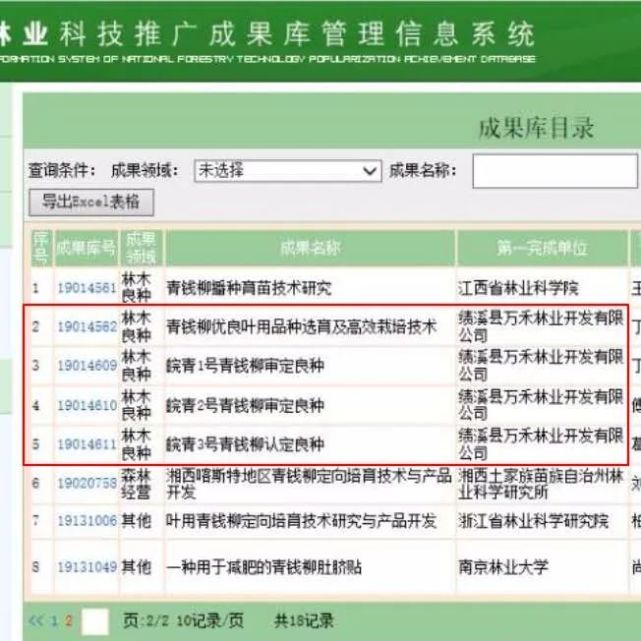The image size is (641, 641).
Task: Select the text 青钱柳优良叶用品种选育及高效栽培技术
Action: pos(302,327)
